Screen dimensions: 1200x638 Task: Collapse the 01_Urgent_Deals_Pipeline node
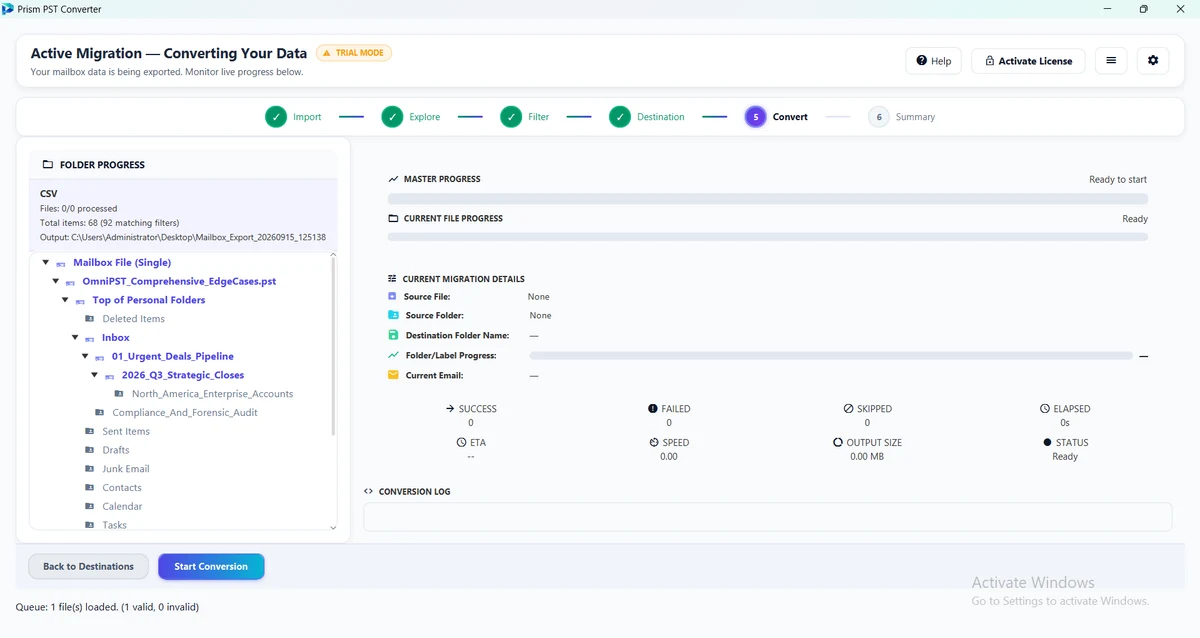click(85, 357)
